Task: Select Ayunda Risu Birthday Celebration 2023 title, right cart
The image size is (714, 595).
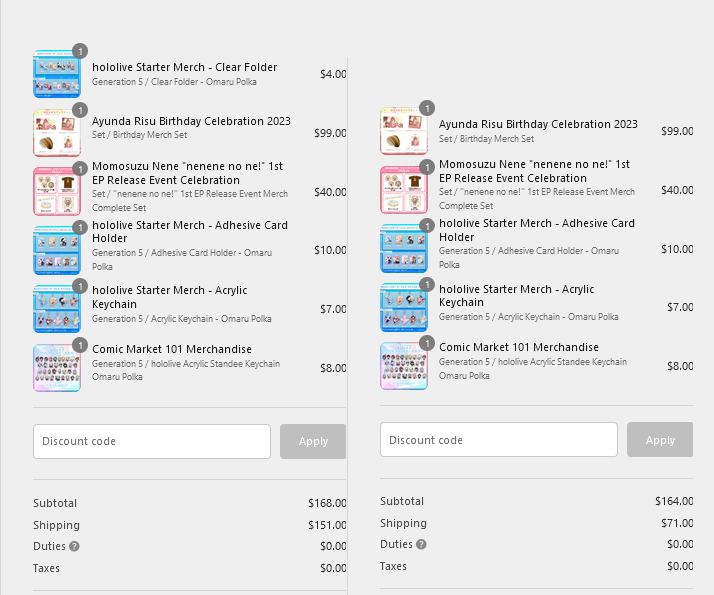Action: click(538, 124)
